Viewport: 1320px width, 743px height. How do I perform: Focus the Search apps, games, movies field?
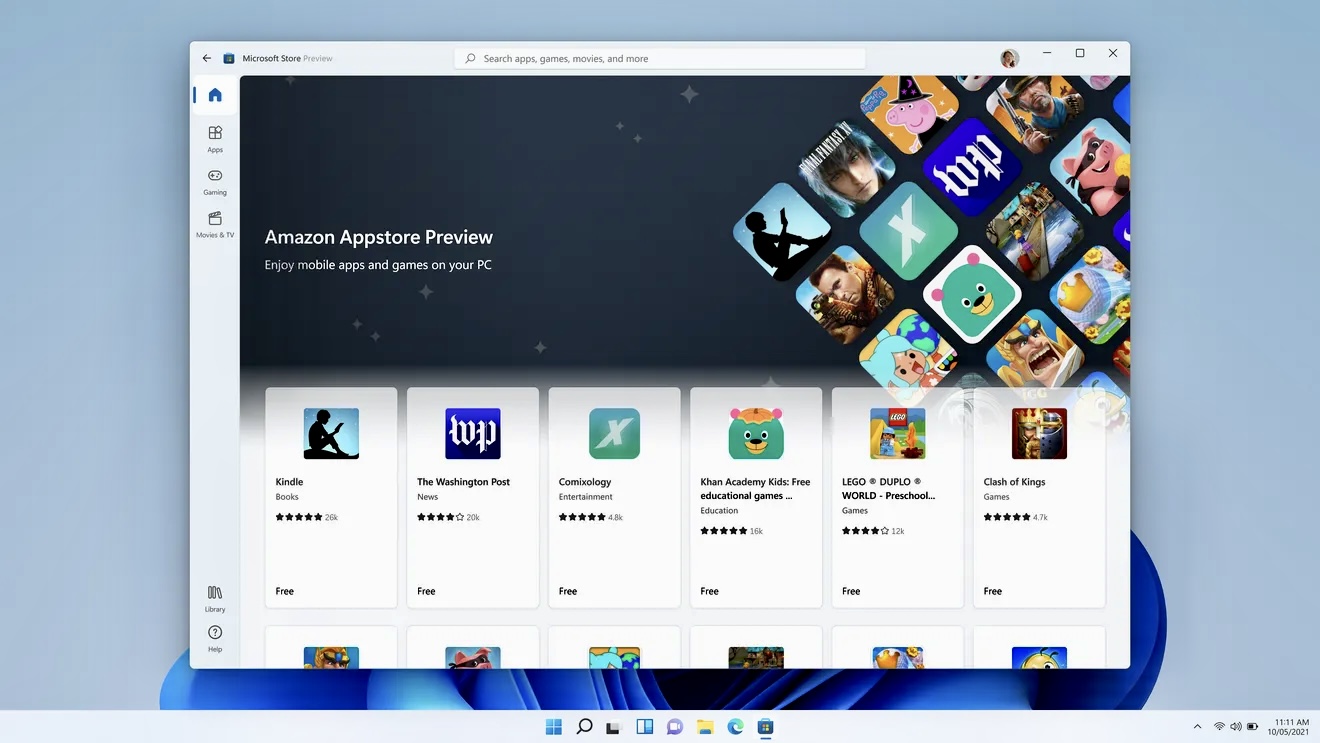pyautogui.click(x=660, y=58)
